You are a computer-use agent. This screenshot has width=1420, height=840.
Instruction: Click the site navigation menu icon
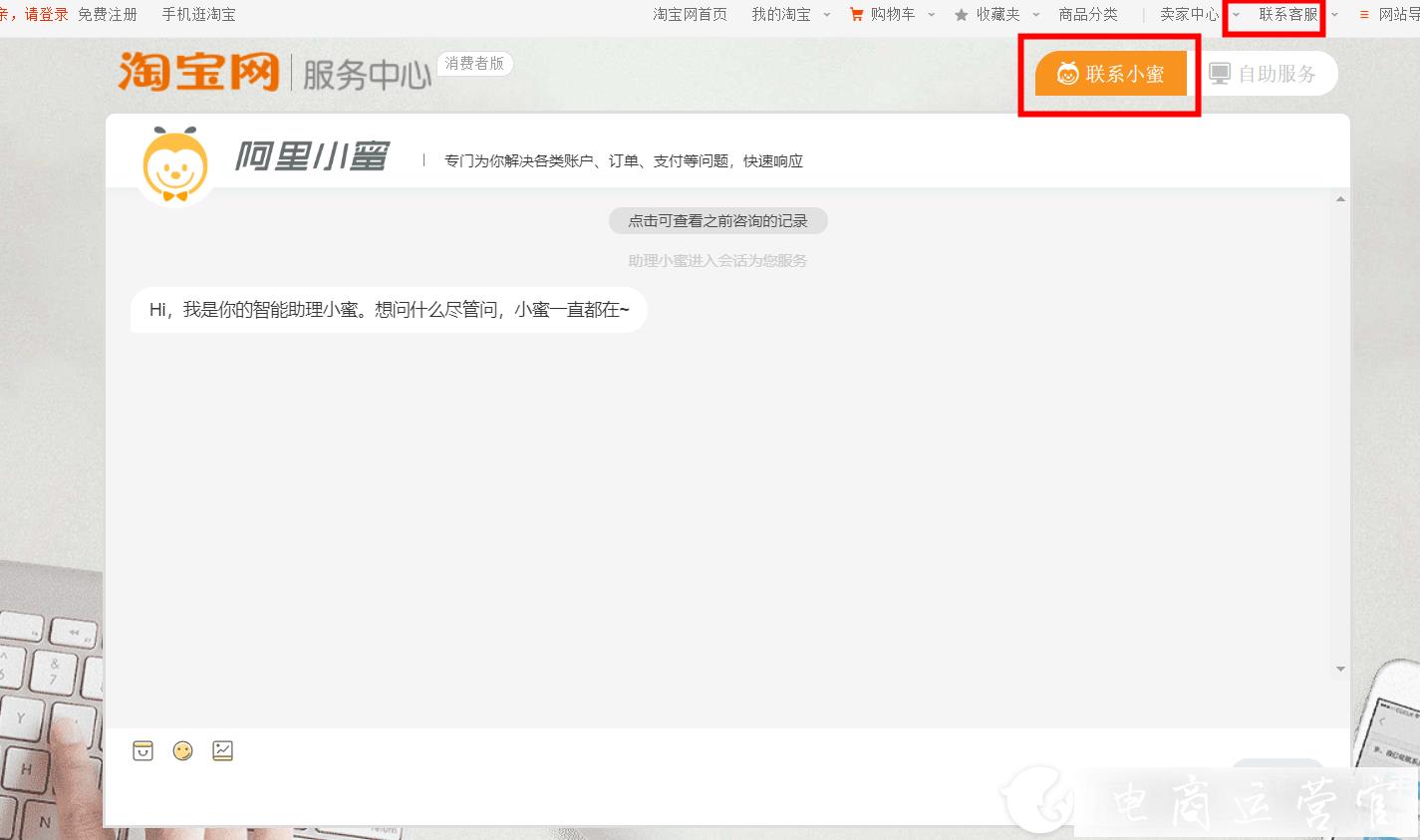pos(1364,15)
